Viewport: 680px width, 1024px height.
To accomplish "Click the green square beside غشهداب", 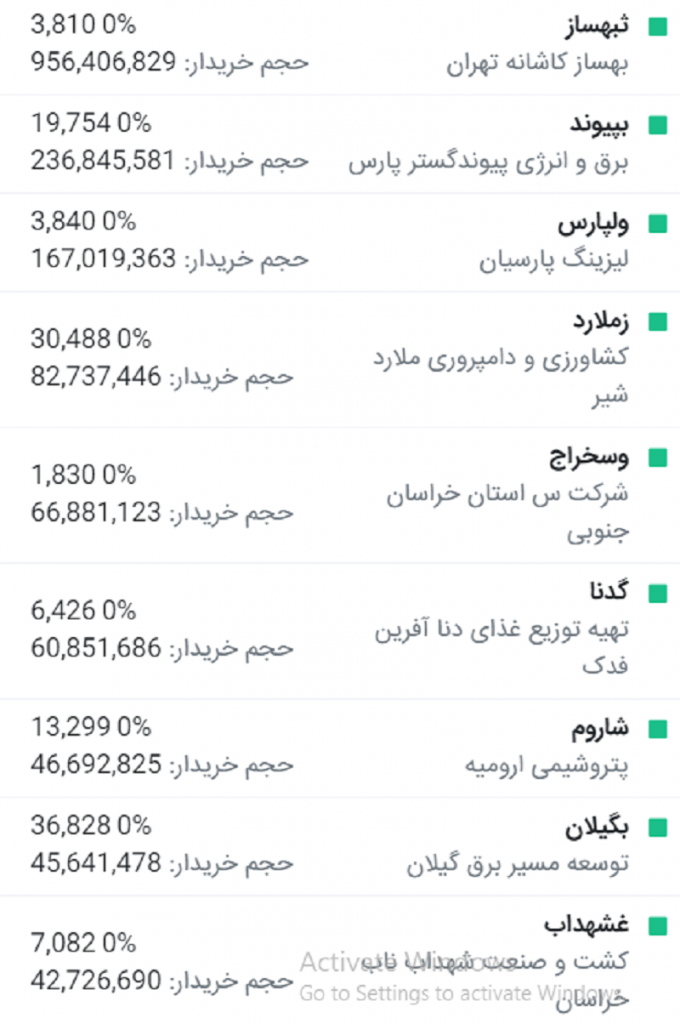I will click(657, 925).
